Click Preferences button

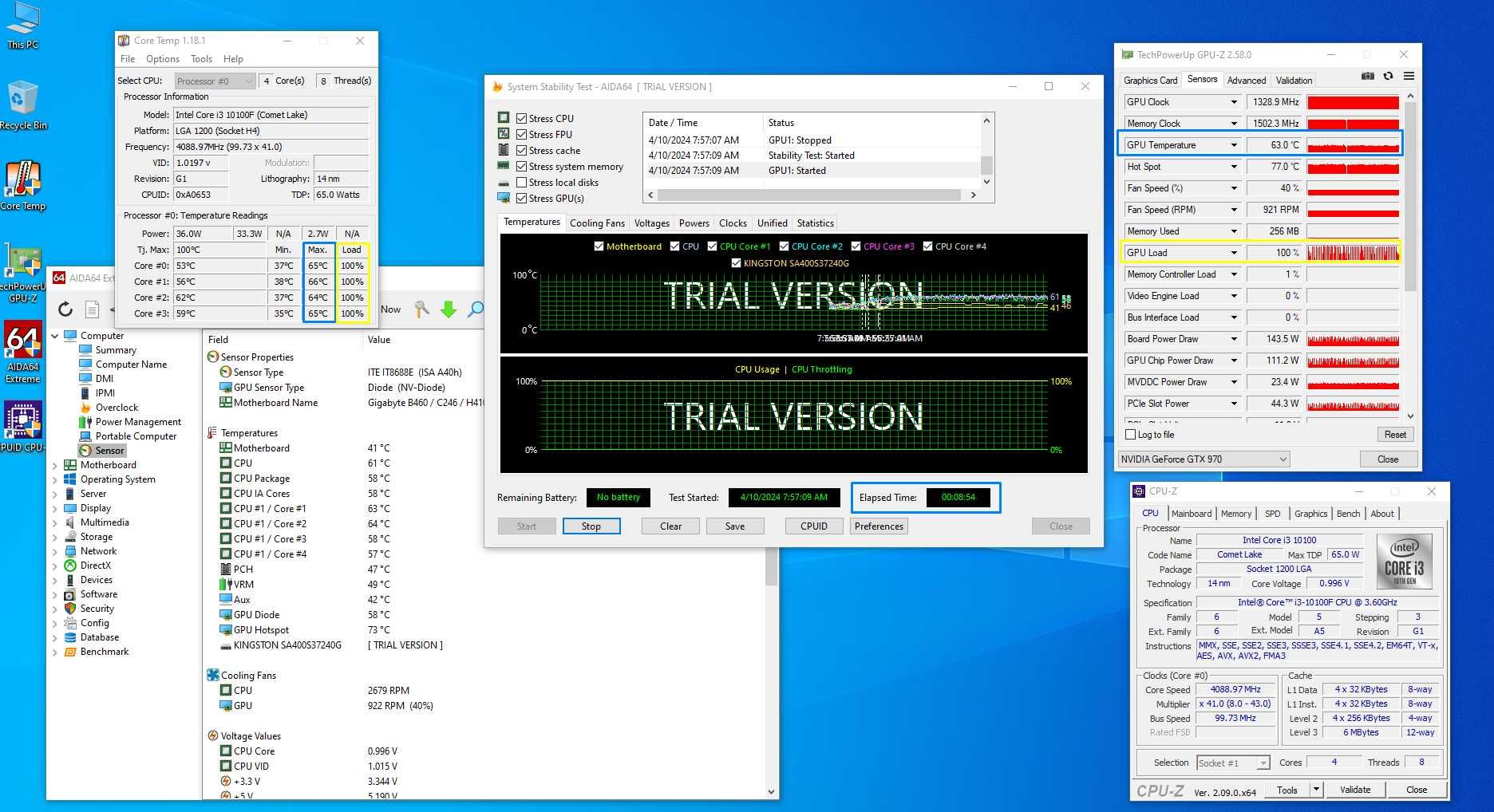879,526
